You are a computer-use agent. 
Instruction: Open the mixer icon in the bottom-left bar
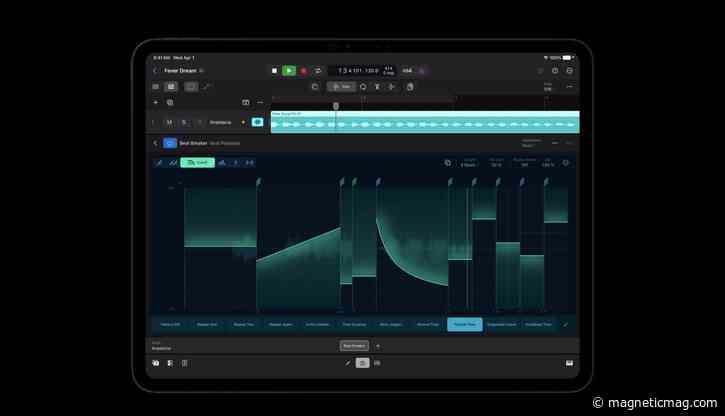pyautogui.click(x=184, y=363)
